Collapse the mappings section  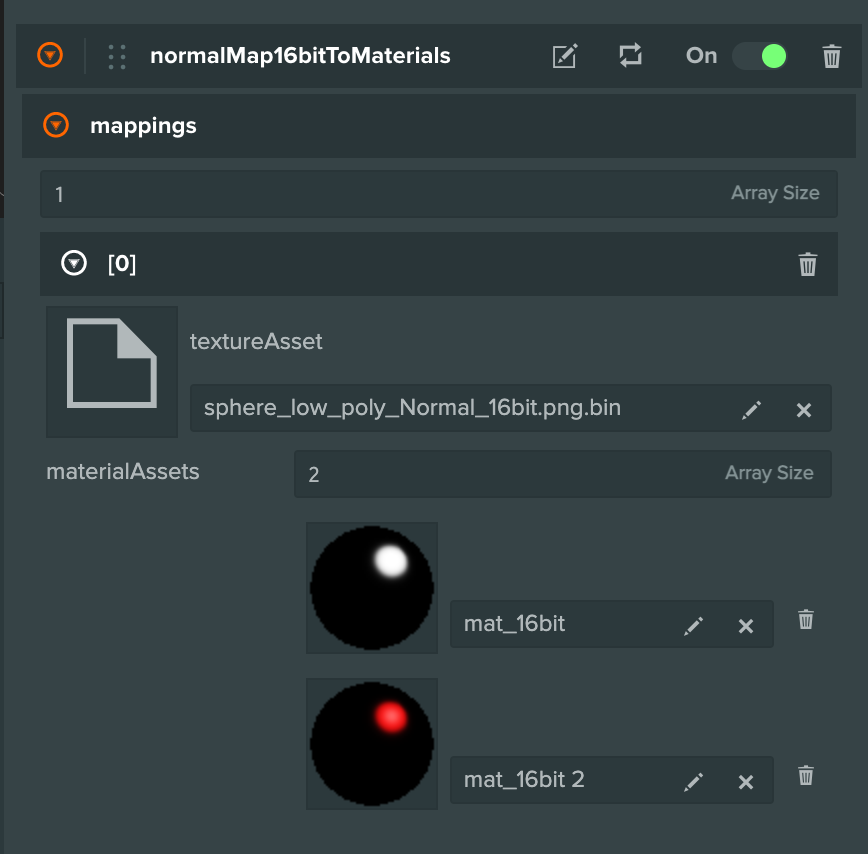click(57, 125)
